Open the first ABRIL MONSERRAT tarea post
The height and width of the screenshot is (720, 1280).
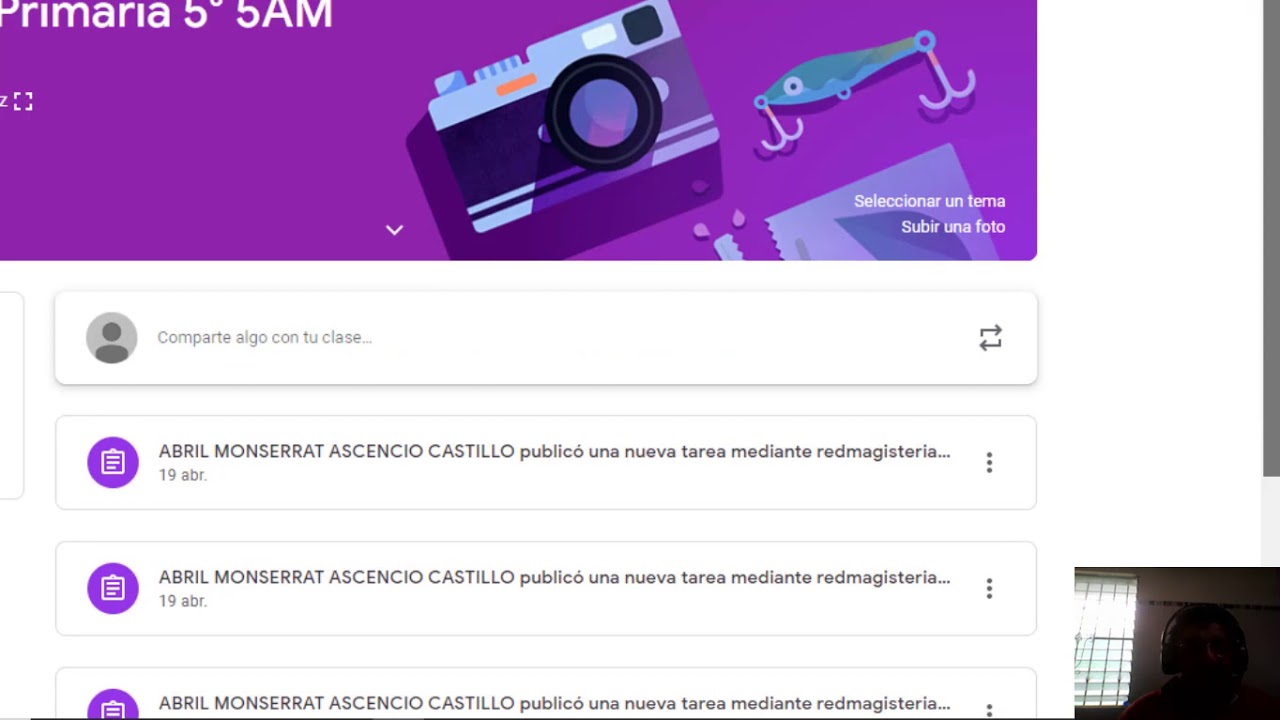546,462
